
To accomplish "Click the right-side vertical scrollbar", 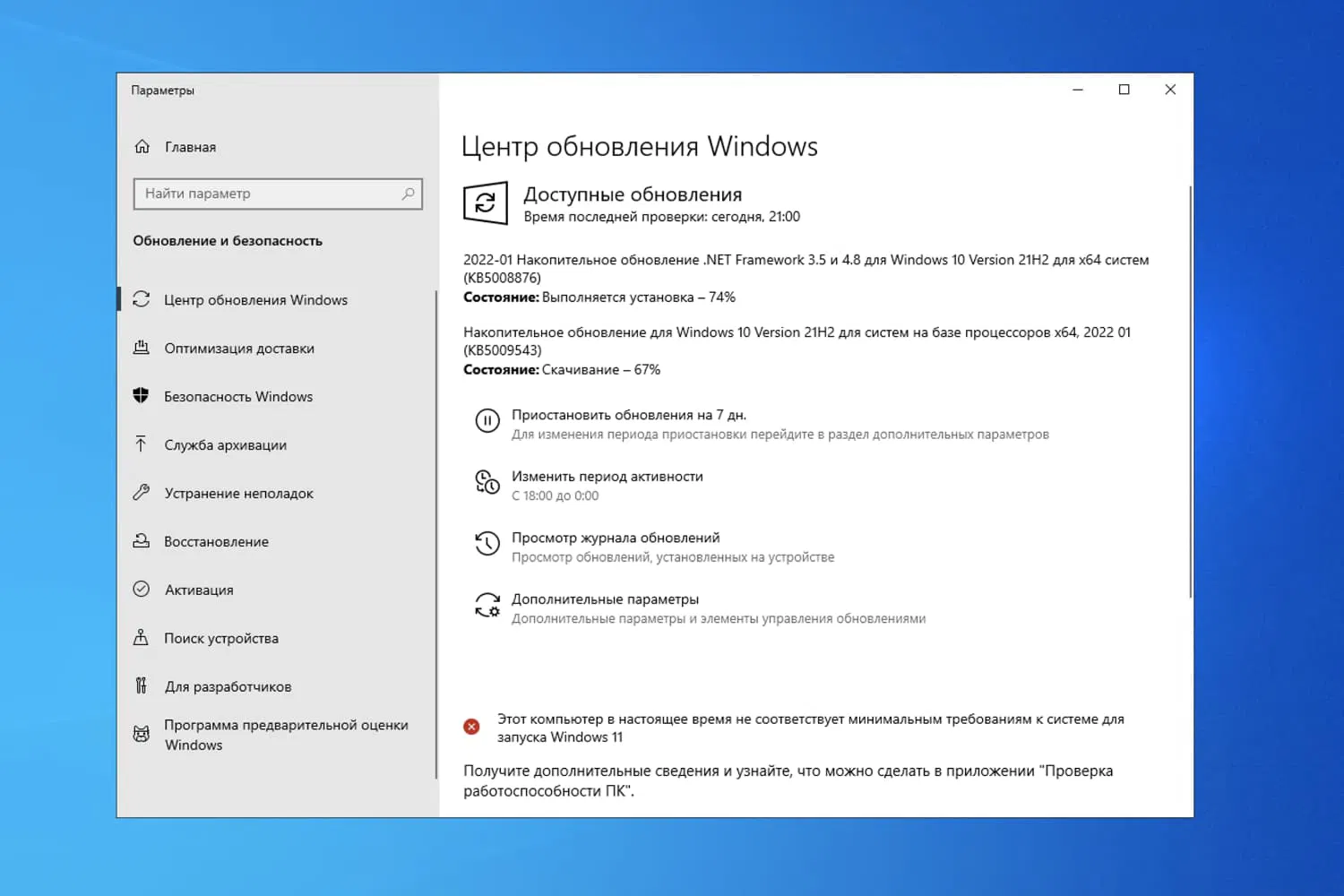I will pos(1189,385).
